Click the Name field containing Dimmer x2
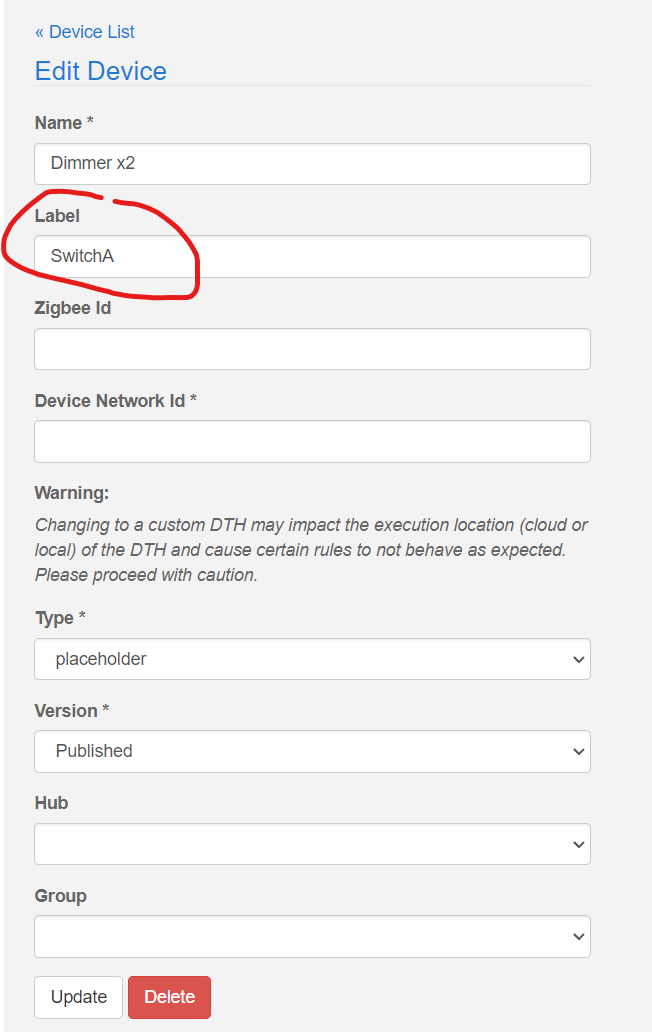The image size is (652, 1032). pyautogui.click(x=312, y=164)
